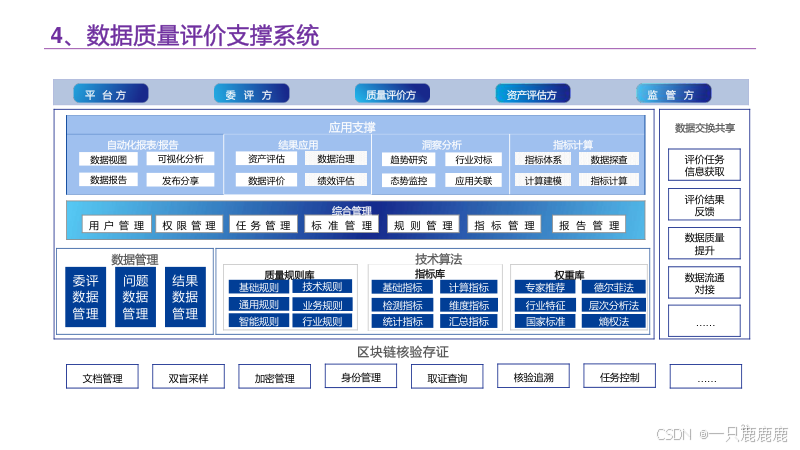Click the 行业特征 cell
Image resolution: width=800 pixels, height=450 pixels.
545,305
